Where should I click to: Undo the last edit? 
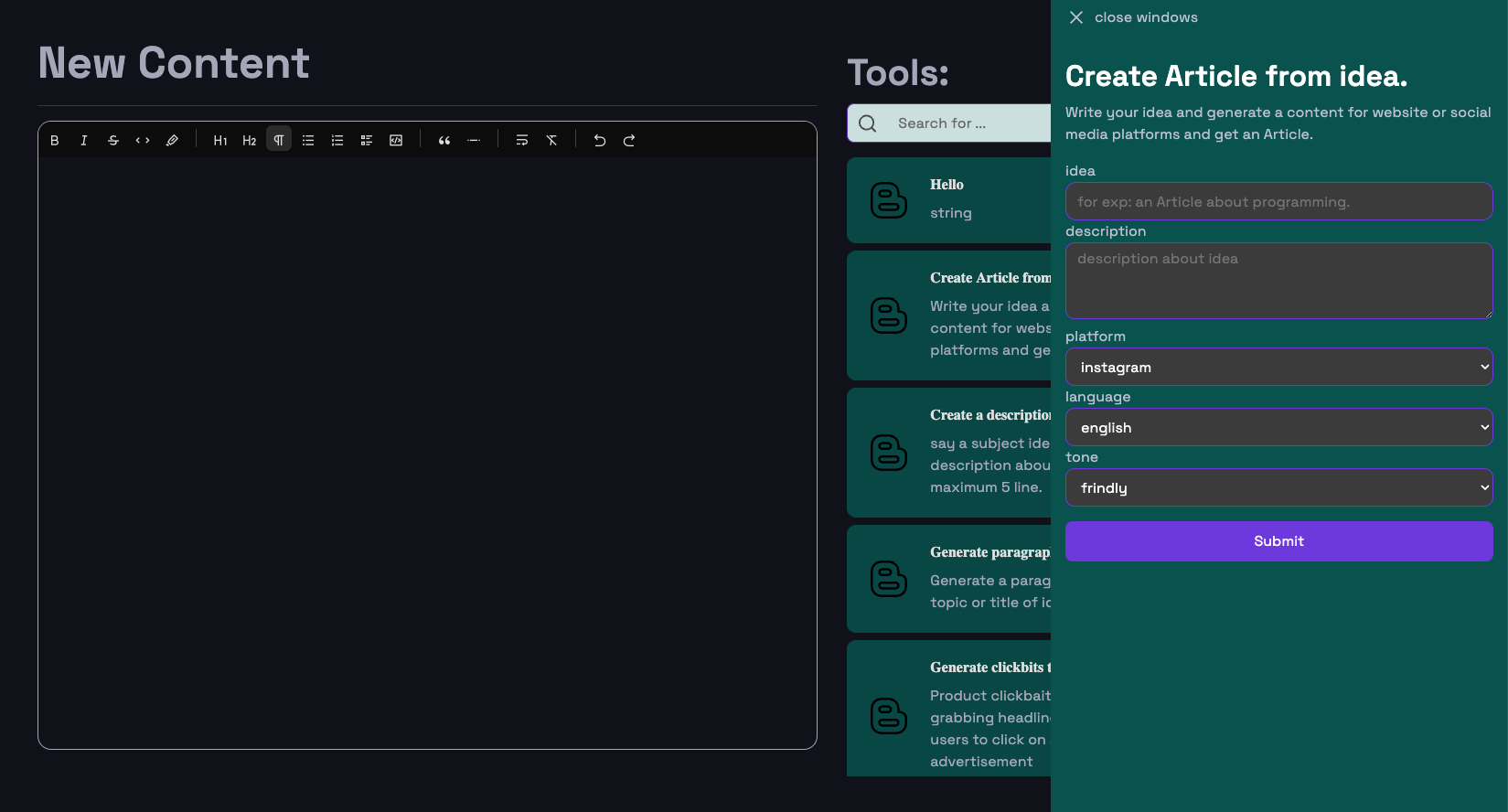[x=600, y=141]
